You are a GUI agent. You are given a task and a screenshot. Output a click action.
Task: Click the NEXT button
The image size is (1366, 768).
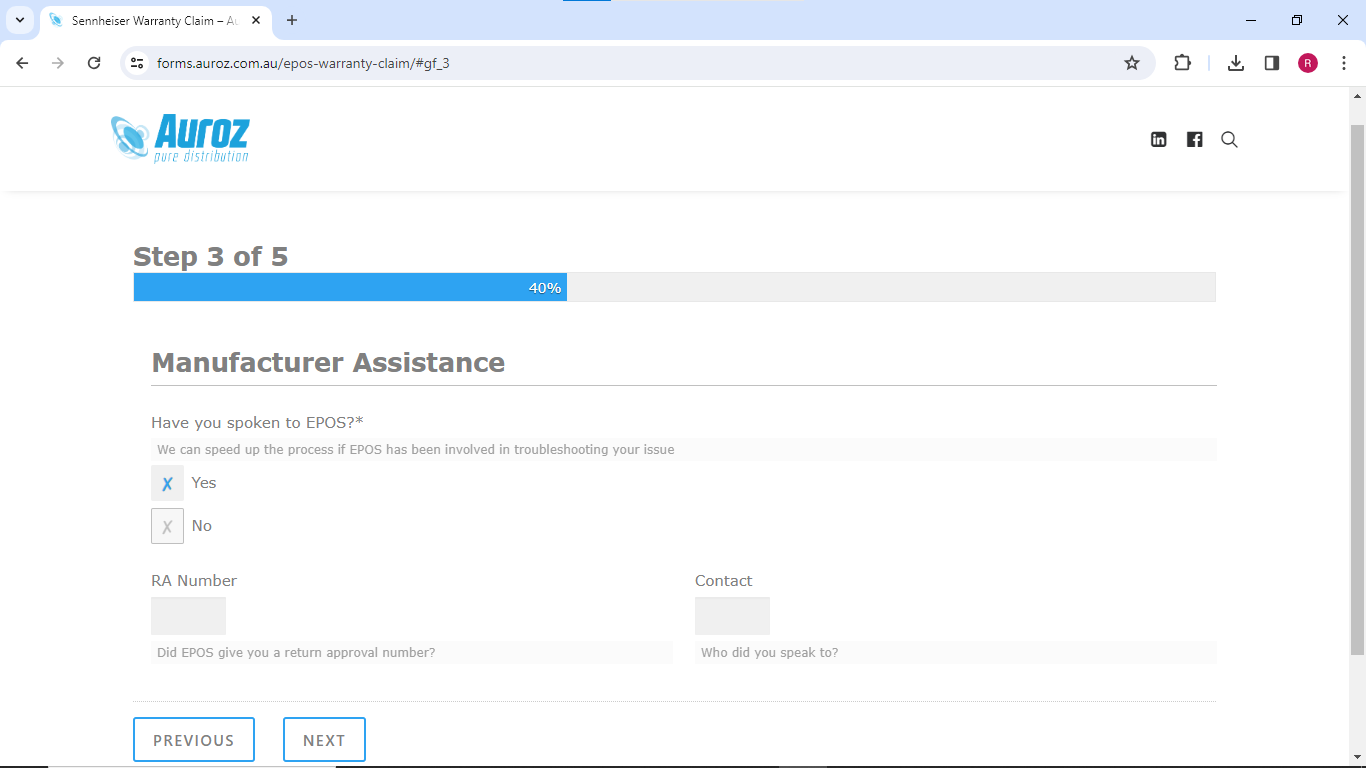tap(324, 740)
